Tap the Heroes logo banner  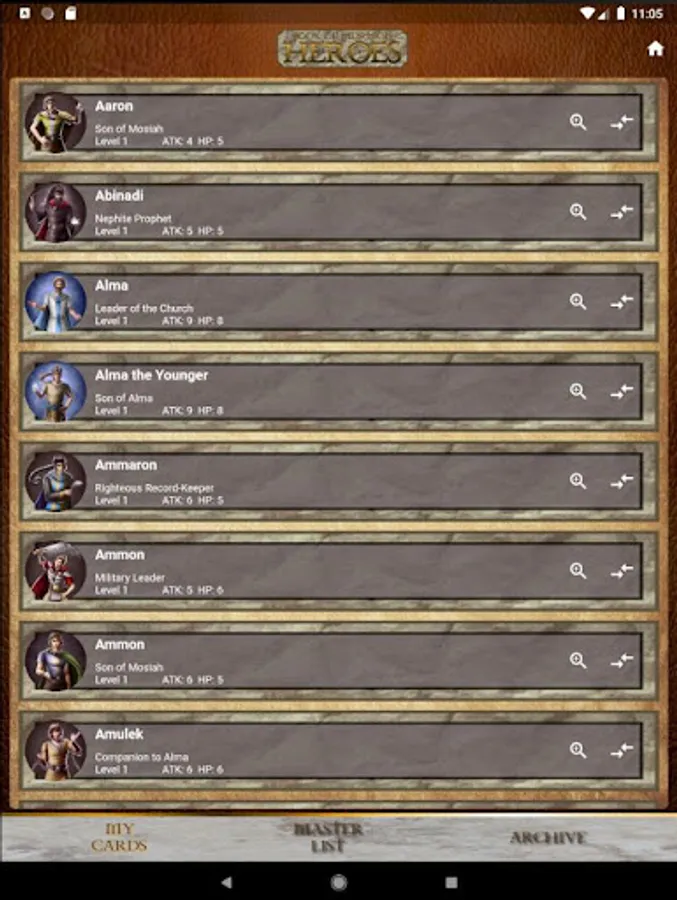pyautogui.click(x=343, y=49)
